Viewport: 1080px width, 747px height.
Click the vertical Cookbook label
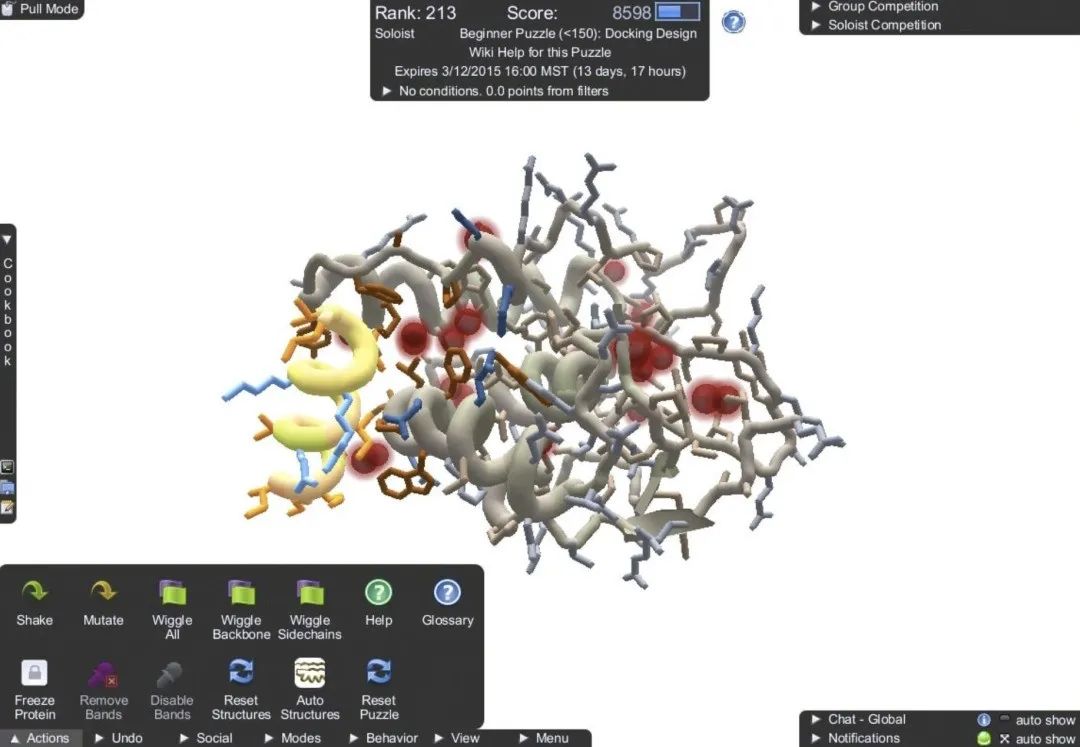point(8,312)
